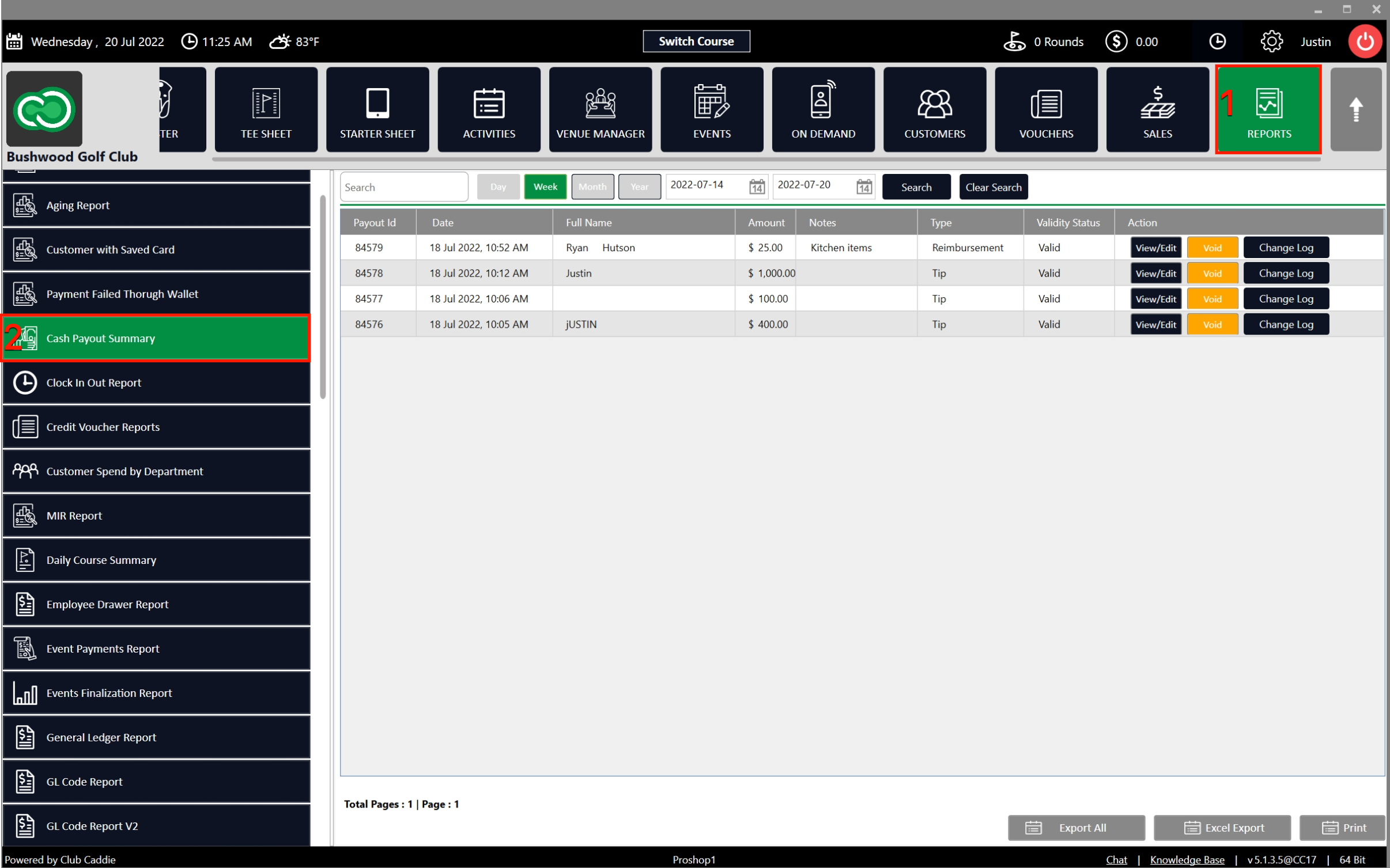The image size is (1390, 868).
Task: Void payout 84579 for Ryan Hutson
Action: click(1212, 248)
